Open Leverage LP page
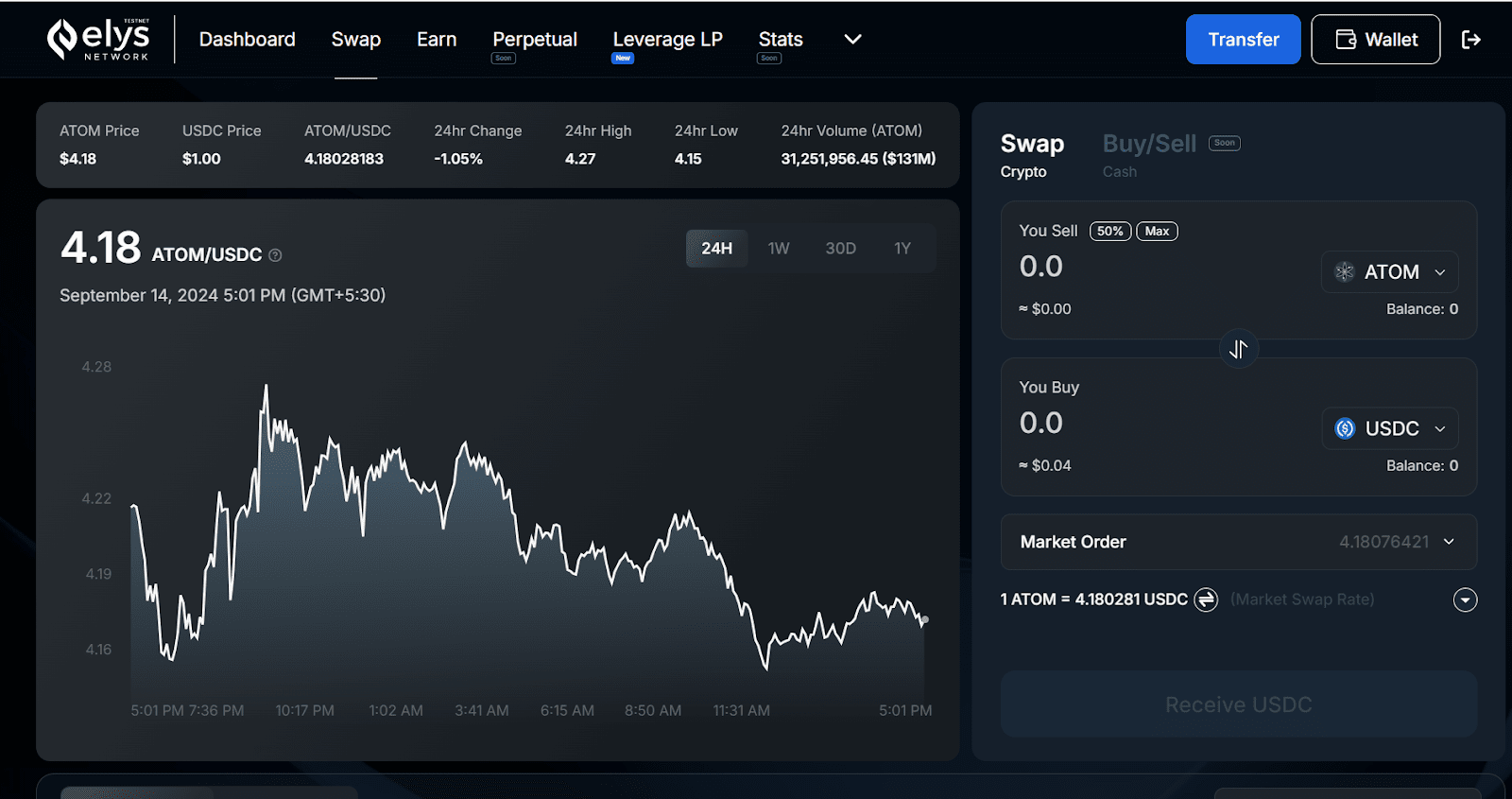 pyautogui.click(x=667, y=40)
